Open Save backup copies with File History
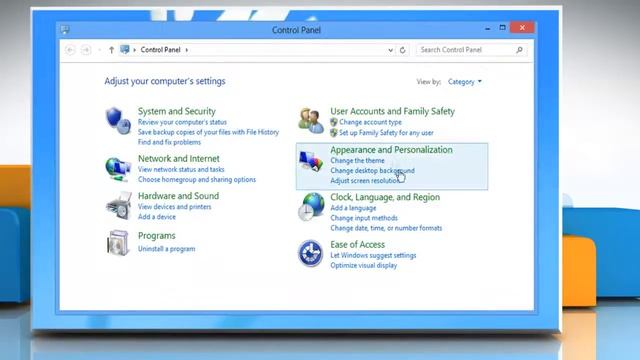The height and width of the screenshot is (360, 640). click(208, 132)
